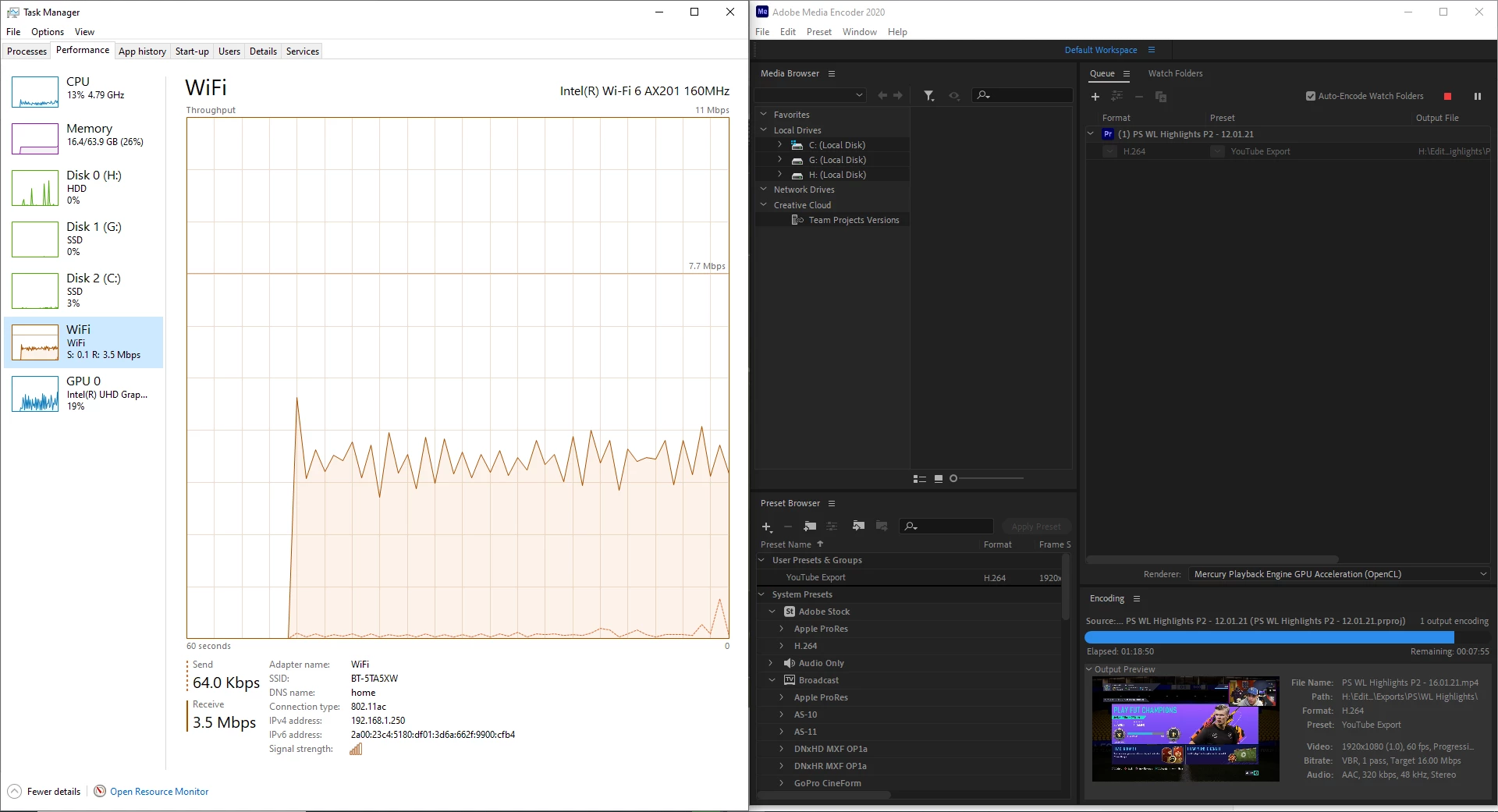Collapse the User Presets & Groups section
The image size is (1498, 812).
click(x=762, y=559)
